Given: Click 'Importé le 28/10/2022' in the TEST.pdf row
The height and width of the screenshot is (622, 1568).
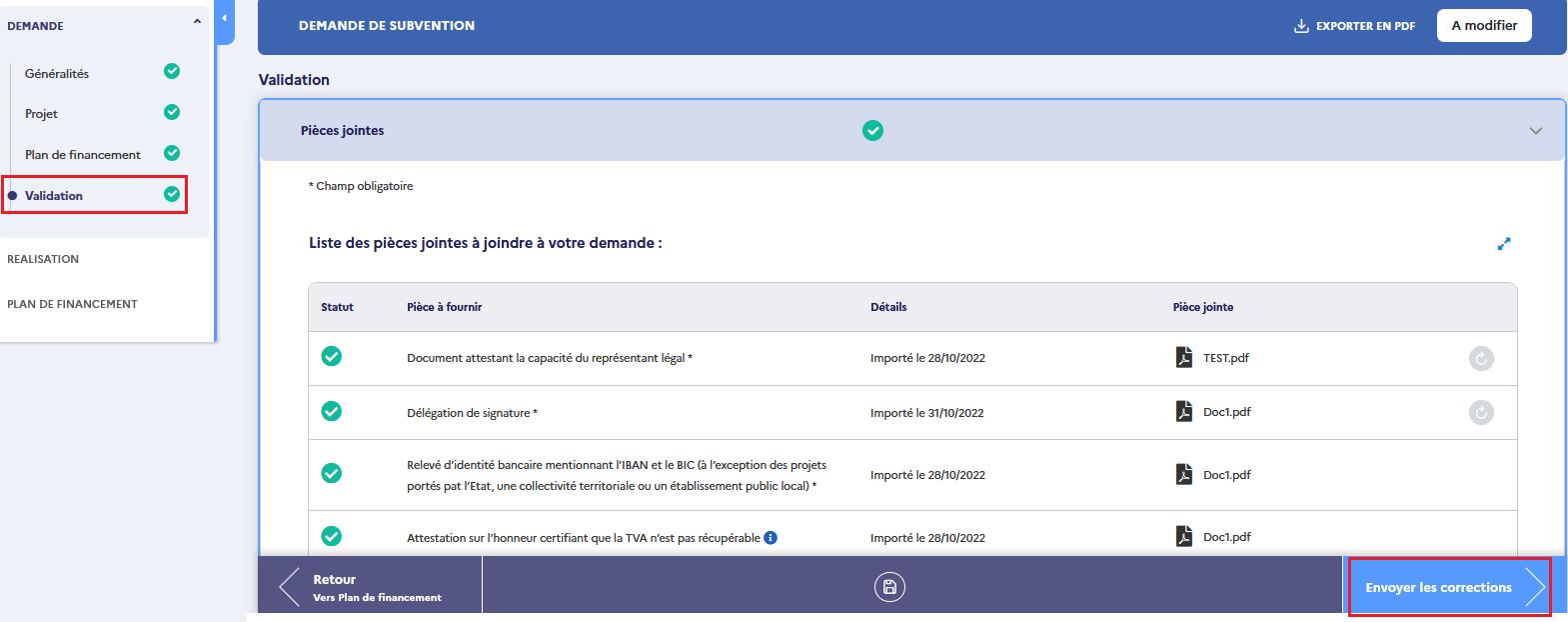Looking at the screenshot, I should click(x=927, y=358).
